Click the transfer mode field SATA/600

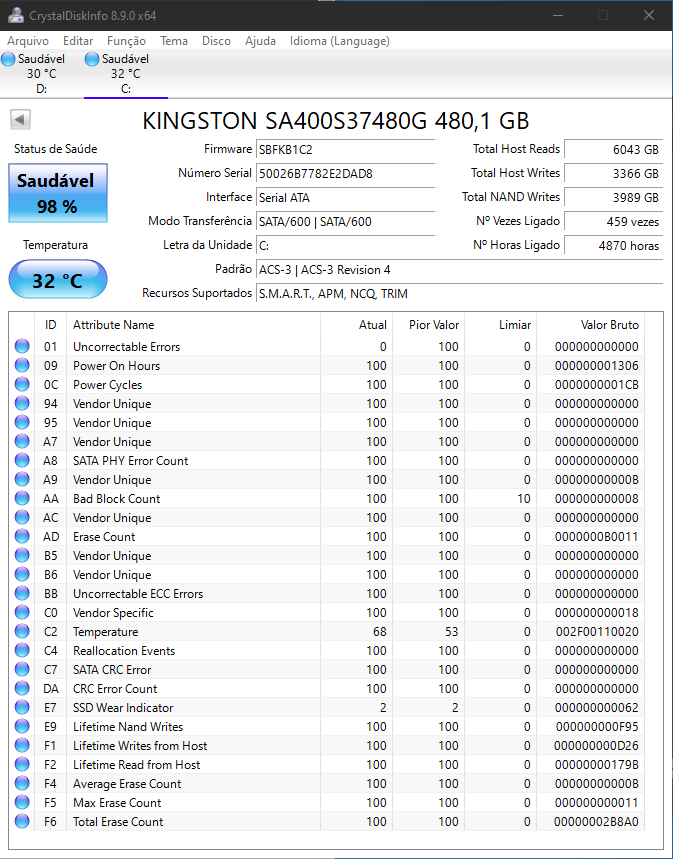(345, 222)
